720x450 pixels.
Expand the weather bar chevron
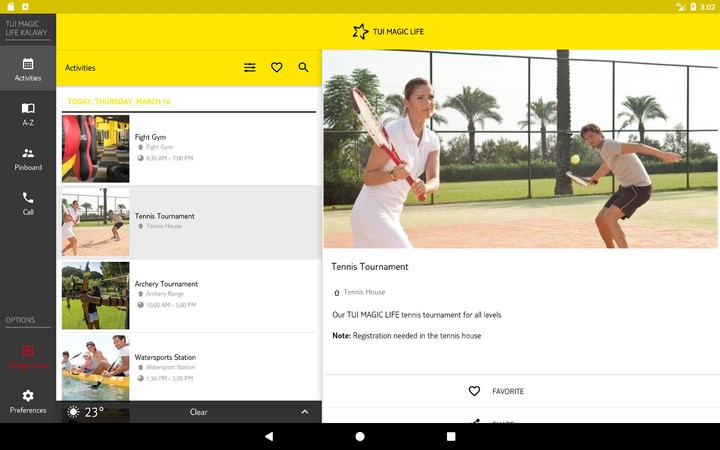point(304,412)
